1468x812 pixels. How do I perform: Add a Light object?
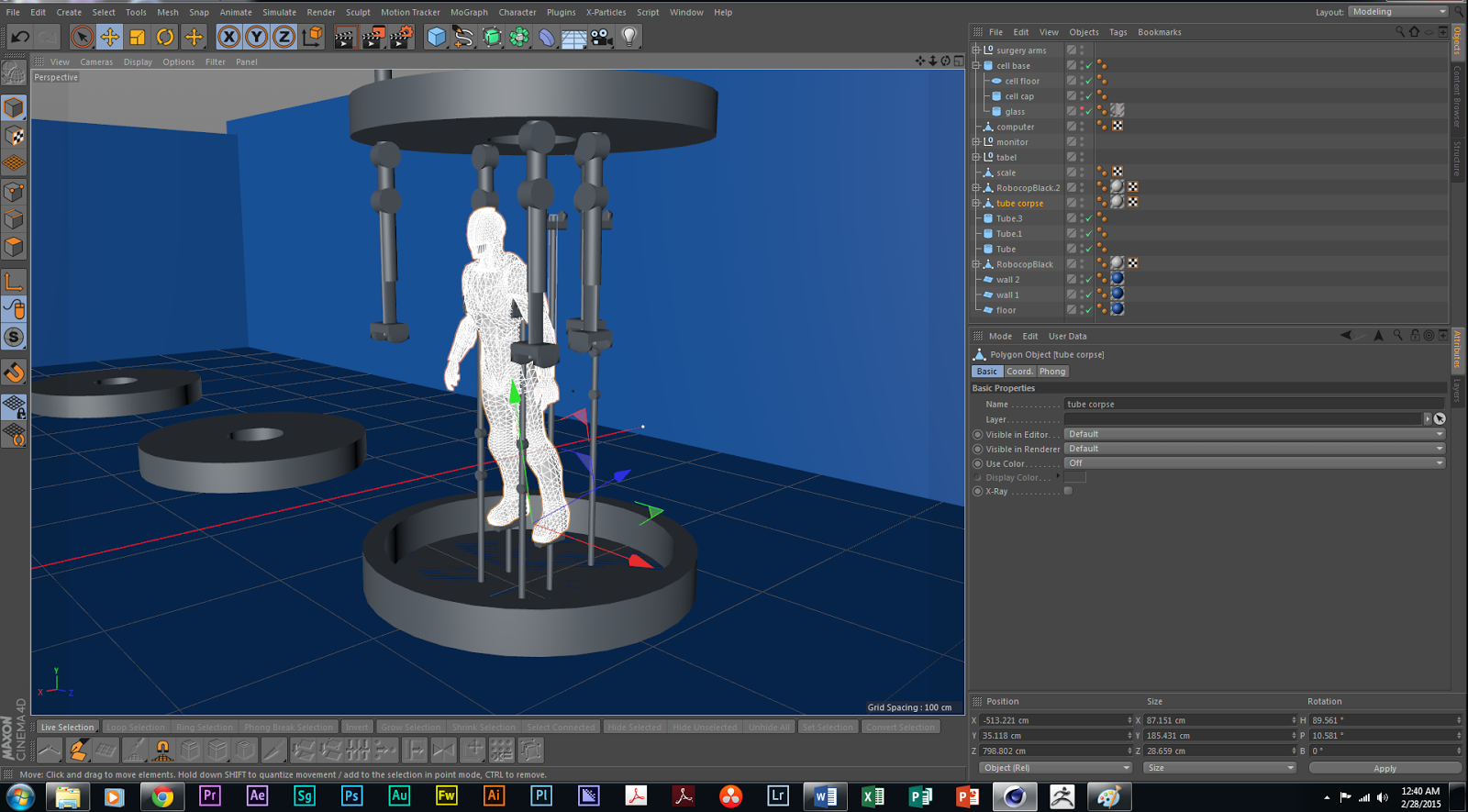click(629, 37)
